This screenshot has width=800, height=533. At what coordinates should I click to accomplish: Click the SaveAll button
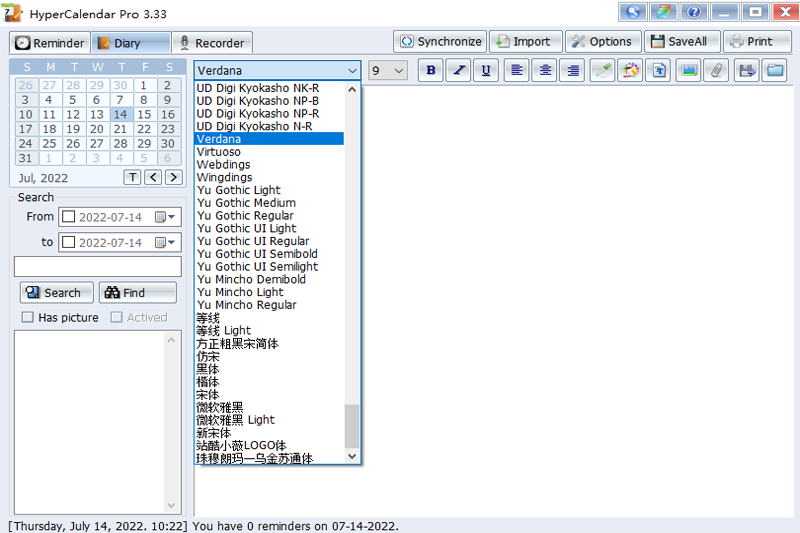pos(682,41)
